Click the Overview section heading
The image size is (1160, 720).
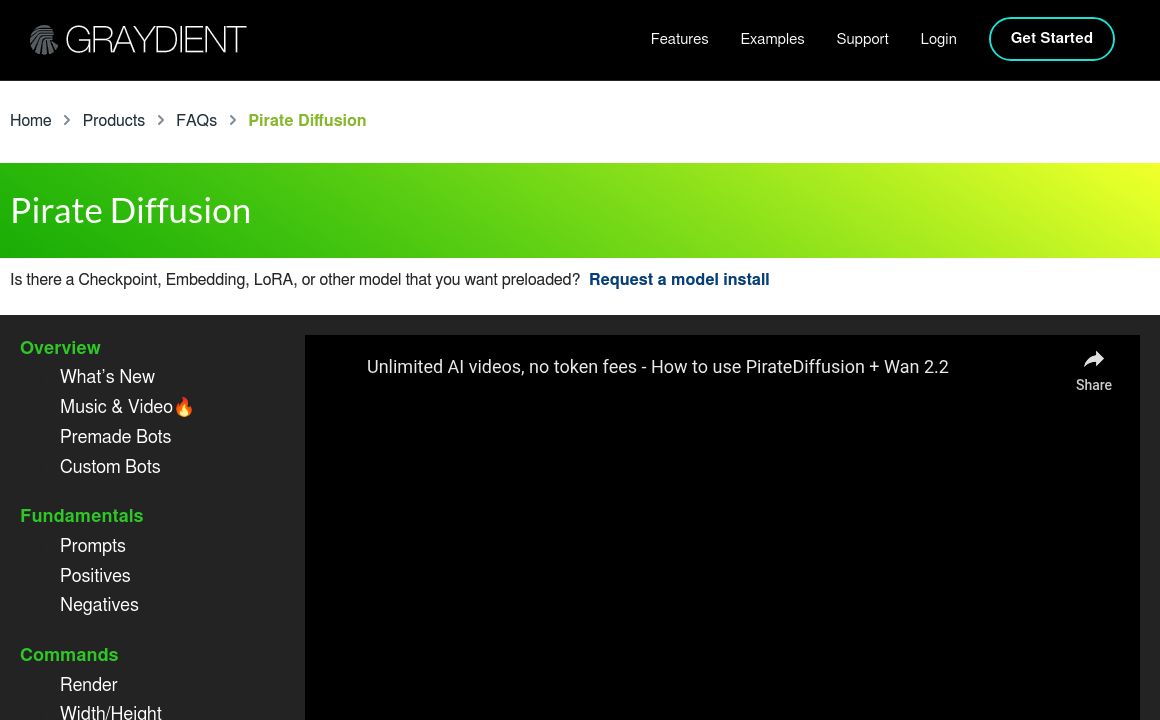(60, 348)
